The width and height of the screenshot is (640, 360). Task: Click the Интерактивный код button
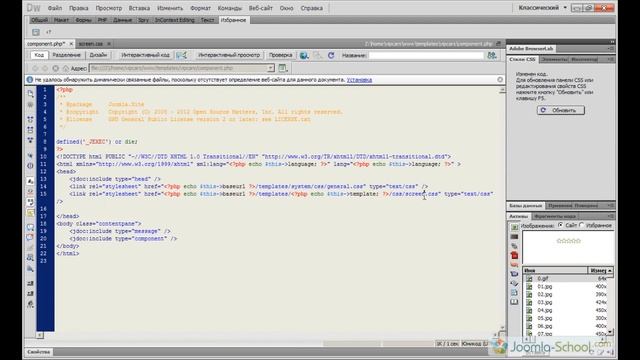145,55
